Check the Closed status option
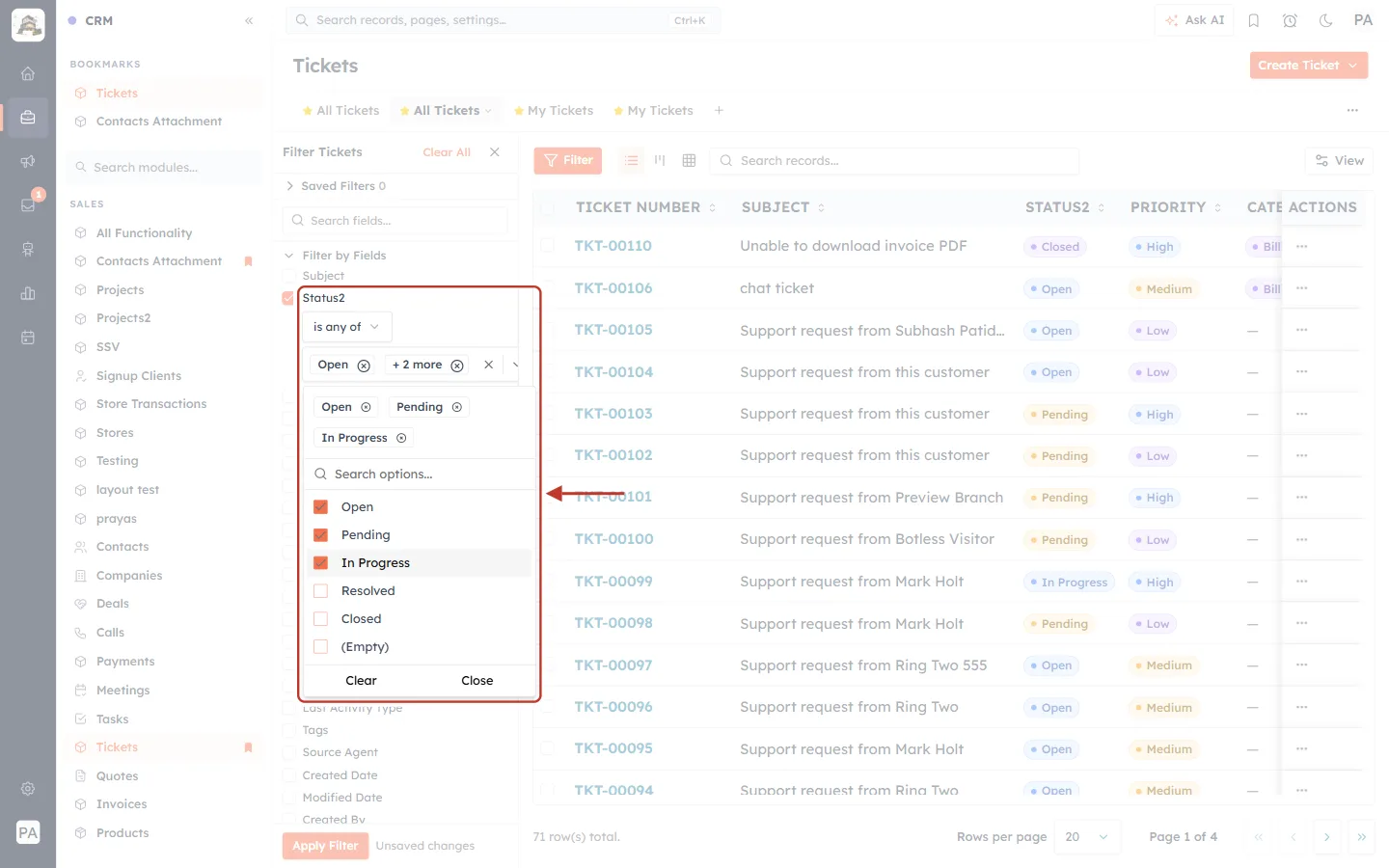 pos(321,619)
